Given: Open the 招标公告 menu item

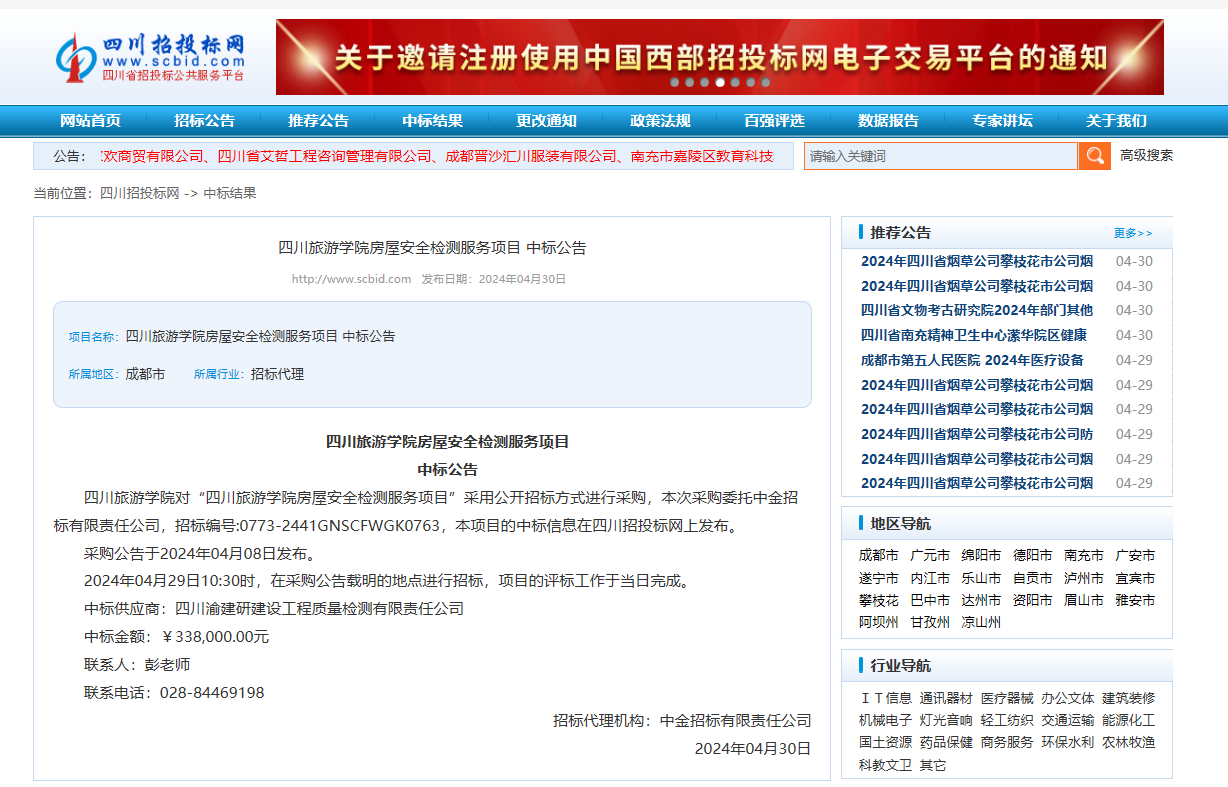Looking at the screenshot, I should pos(204,121).
